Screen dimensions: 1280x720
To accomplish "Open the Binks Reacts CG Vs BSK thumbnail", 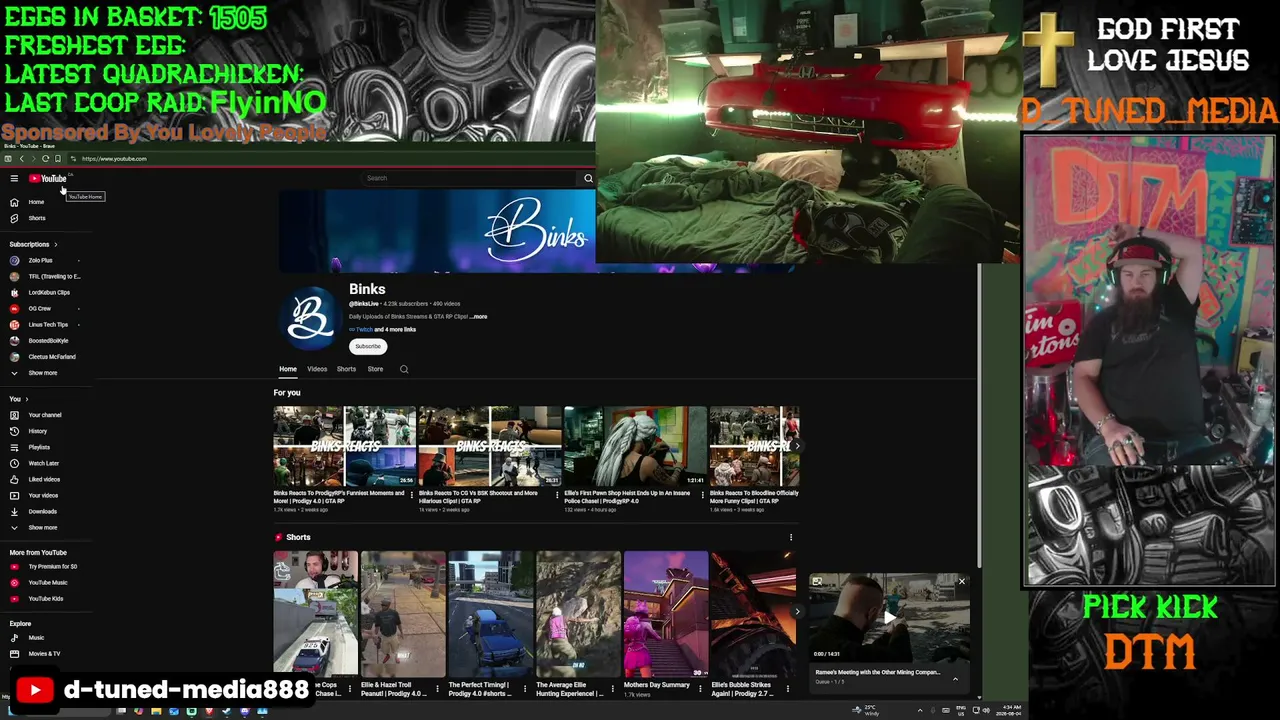I will pos(490,446).
